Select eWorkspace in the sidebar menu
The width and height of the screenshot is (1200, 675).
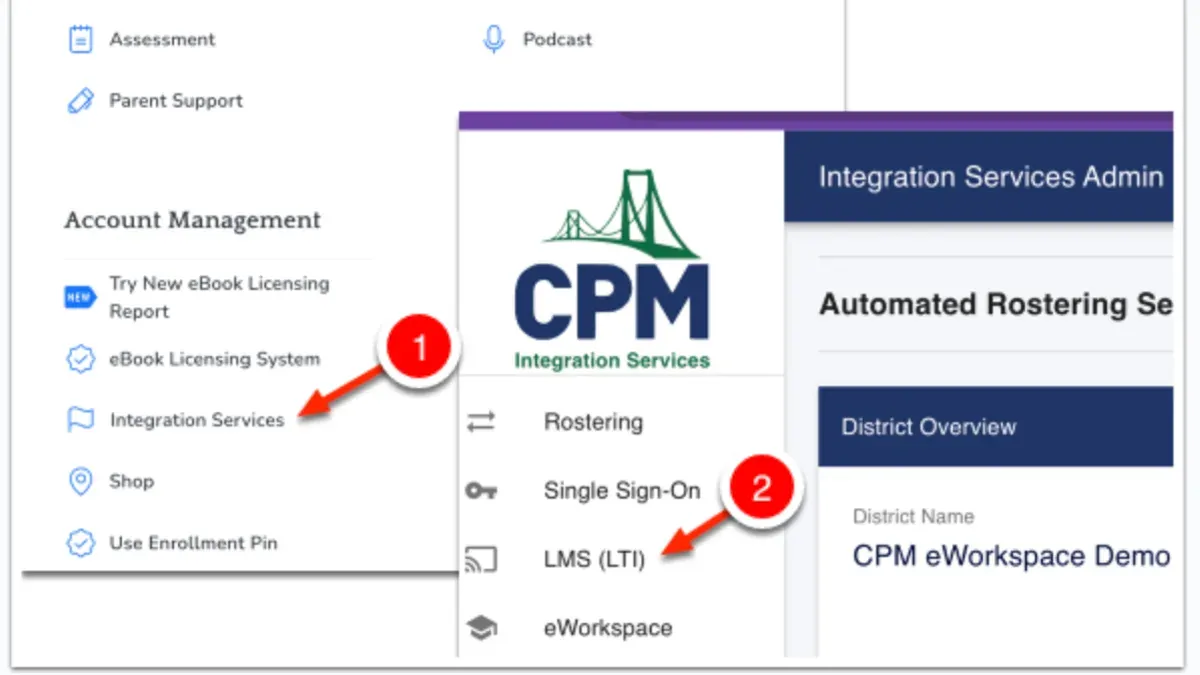coord(608,628)
